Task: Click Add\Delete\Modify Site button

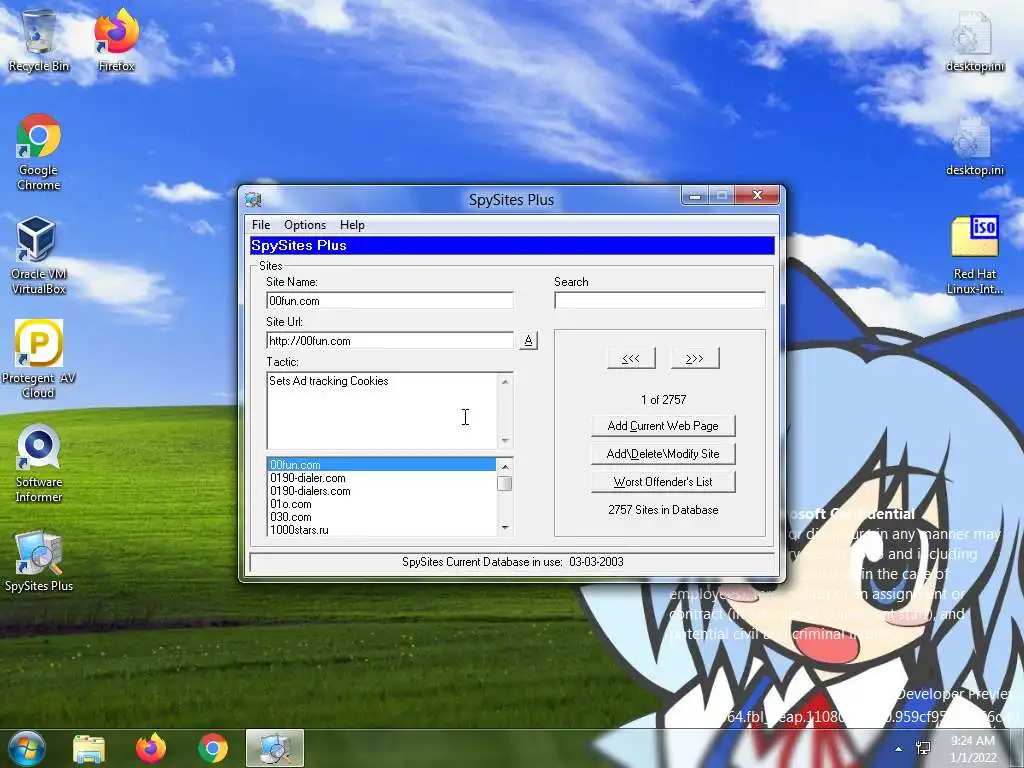Action: pos(663,454)
